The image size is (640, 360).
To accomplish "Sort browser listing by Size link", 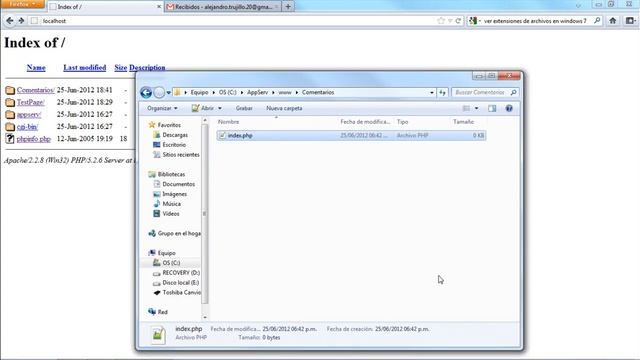I will (x=120, y=68).
